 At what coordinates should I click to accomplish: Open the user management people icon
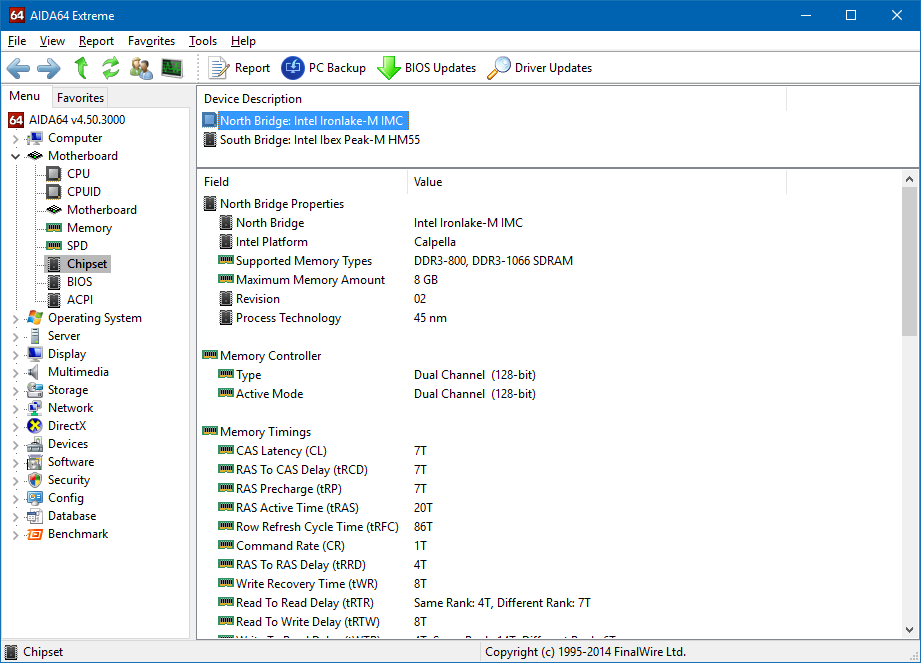coord(141,68)
